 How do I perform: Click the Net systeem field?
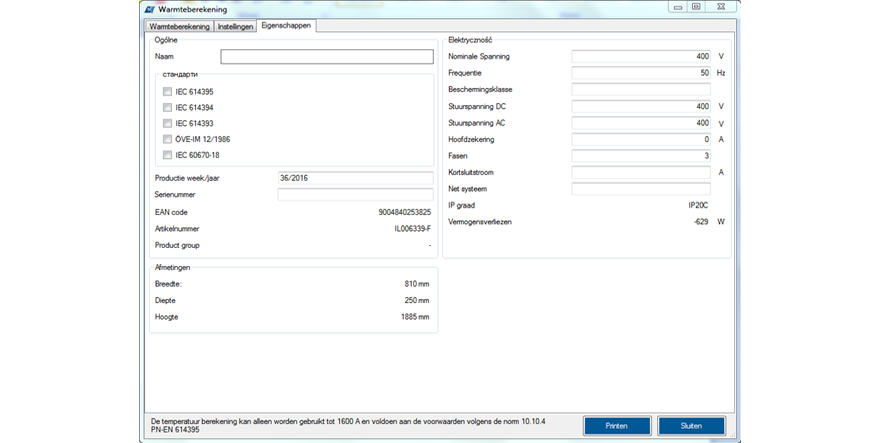tap(641, 189)
